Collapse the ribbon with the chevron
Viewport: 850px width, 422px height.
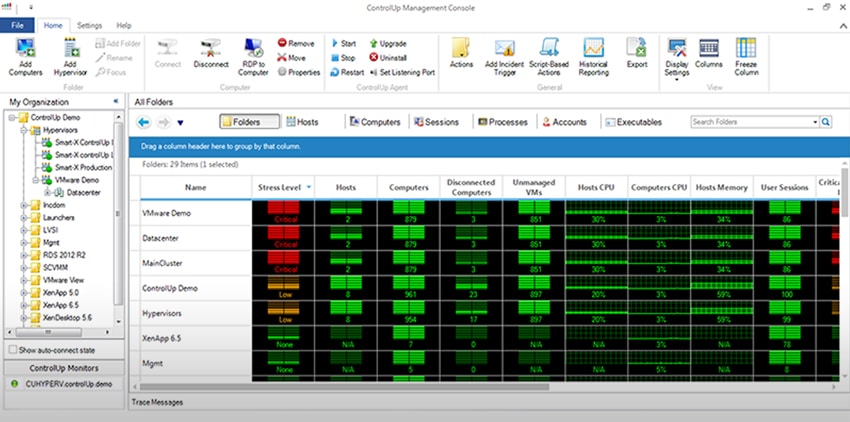pos(843,25)
